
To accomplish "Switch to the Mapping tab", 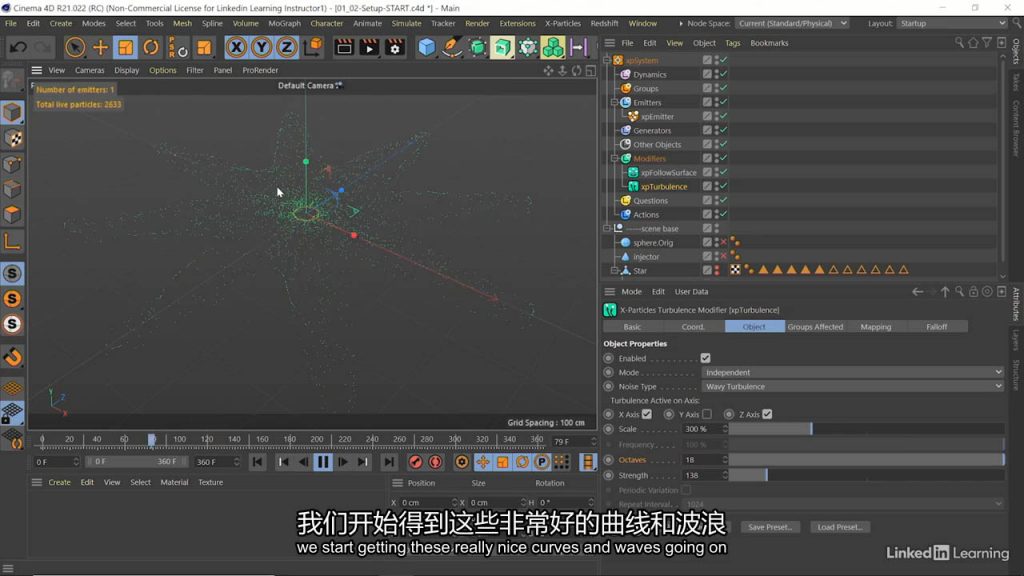I will point(876,327).
